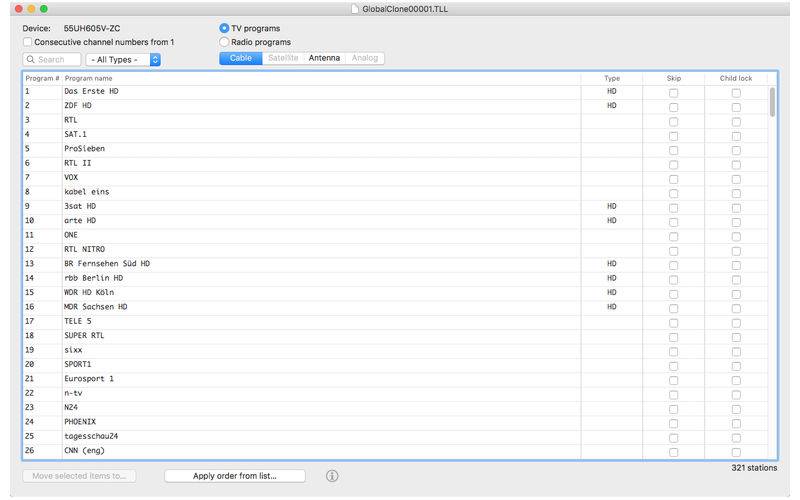Image resolution: width=800 pixels, height=500 pixels.
Task: Select the 3sat HD channel row
Action: pyautogui.click(x=395, y=206)
